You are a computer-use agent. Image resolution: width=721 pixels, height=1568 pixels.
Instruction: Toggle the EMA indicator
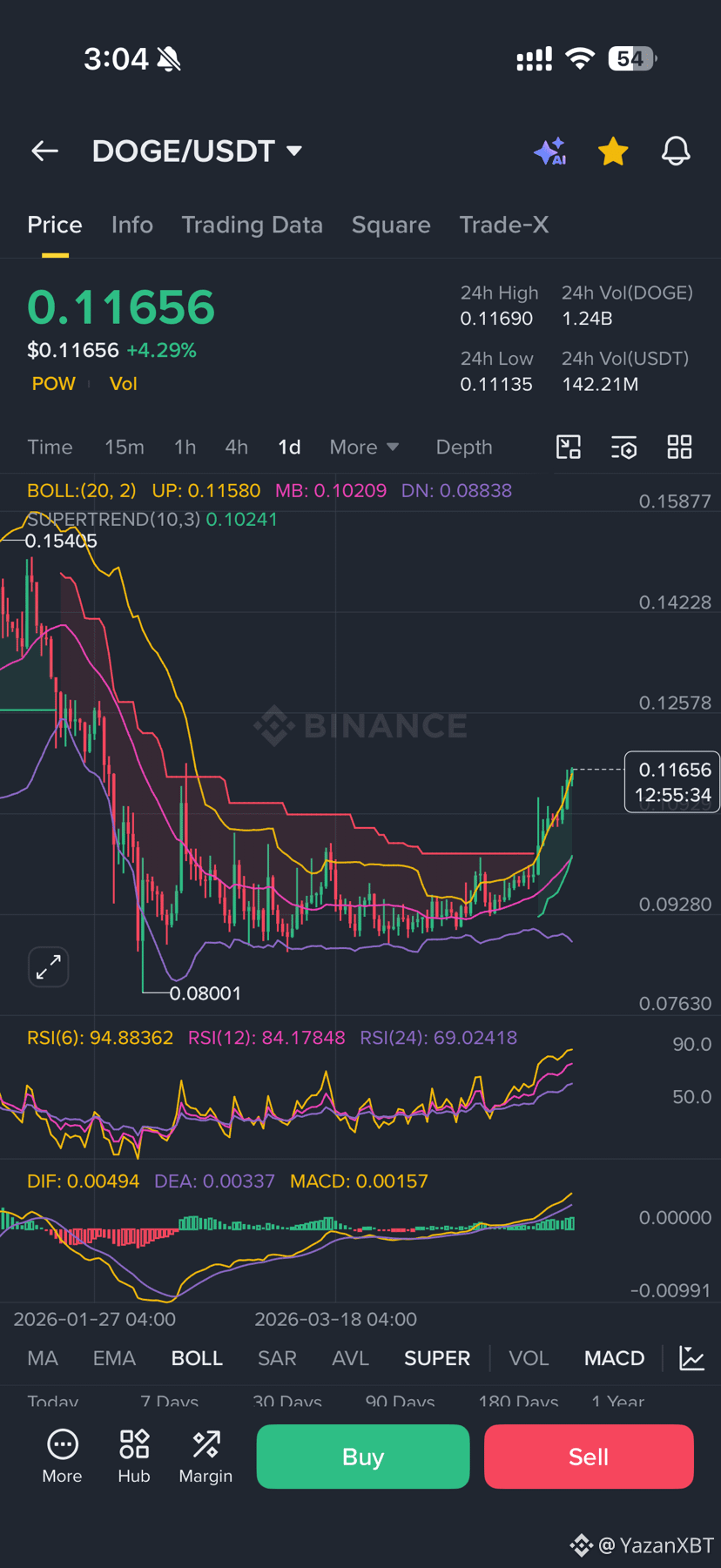tap(114, 1358)
